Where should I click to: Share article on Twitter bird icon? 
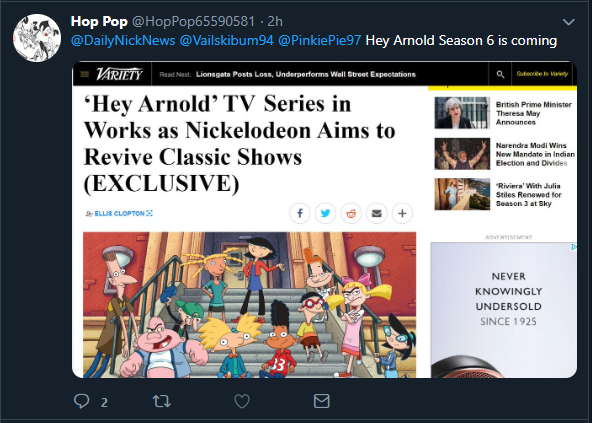click(x=325, y=213)
